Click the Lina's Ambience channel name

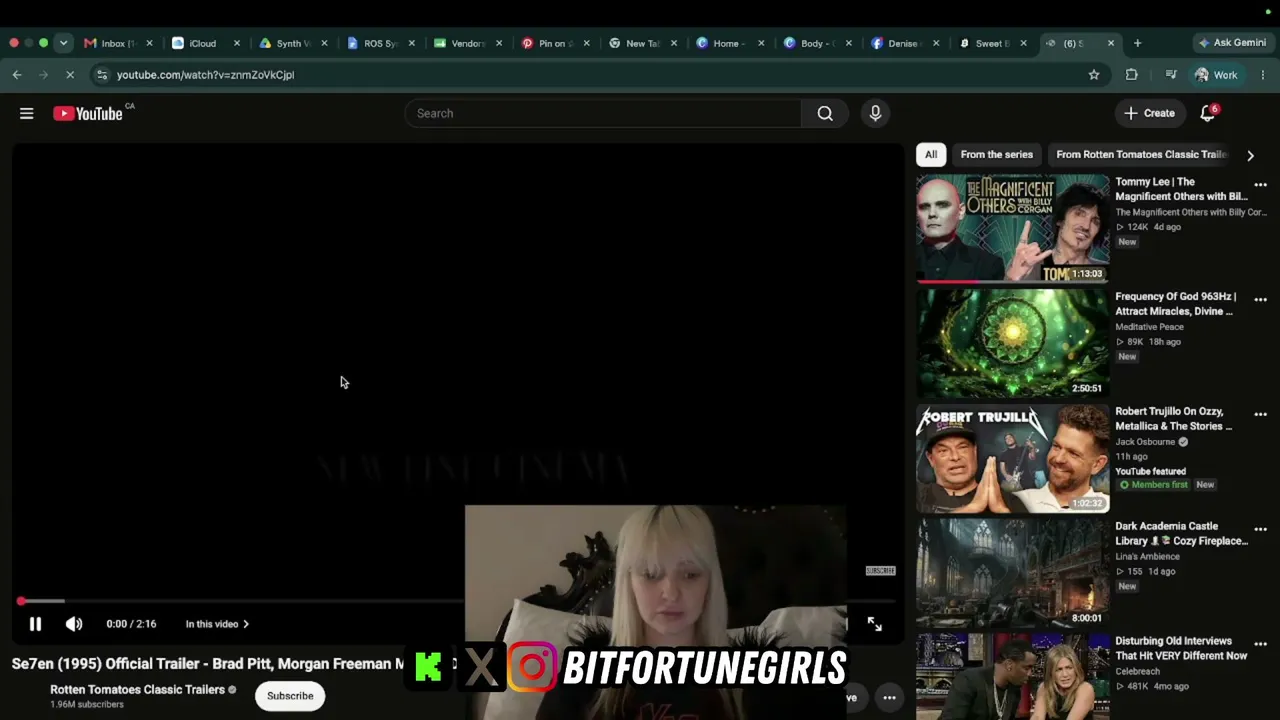pos(1149,557)
